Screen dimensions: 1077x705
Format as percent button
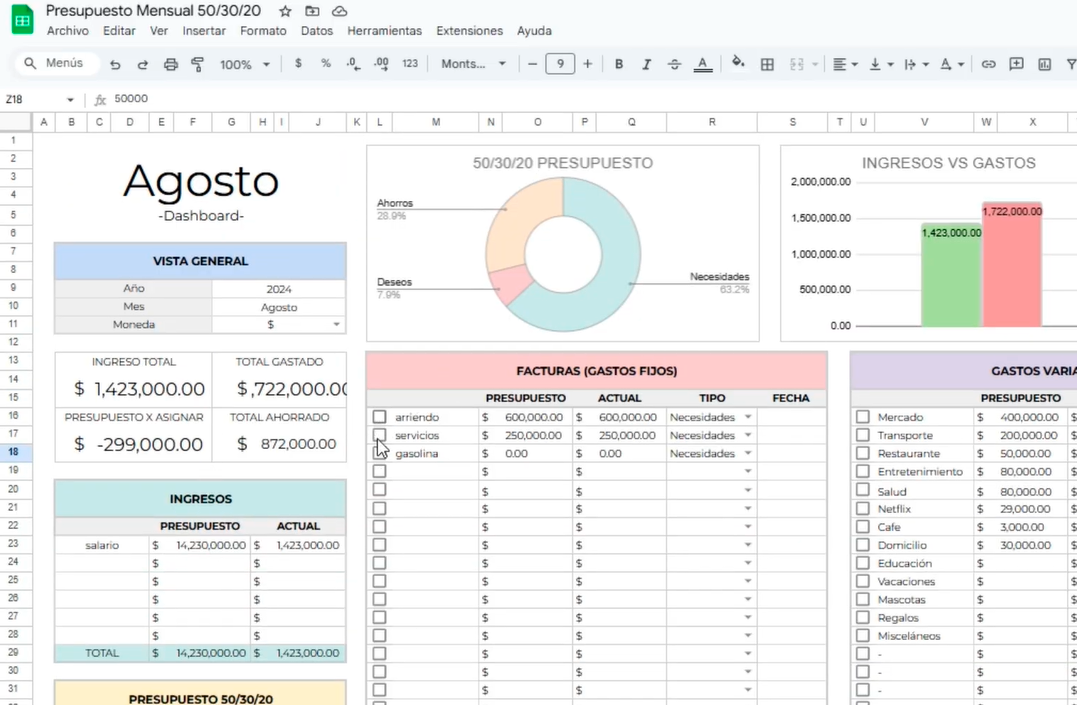click(x=325, y=64)
